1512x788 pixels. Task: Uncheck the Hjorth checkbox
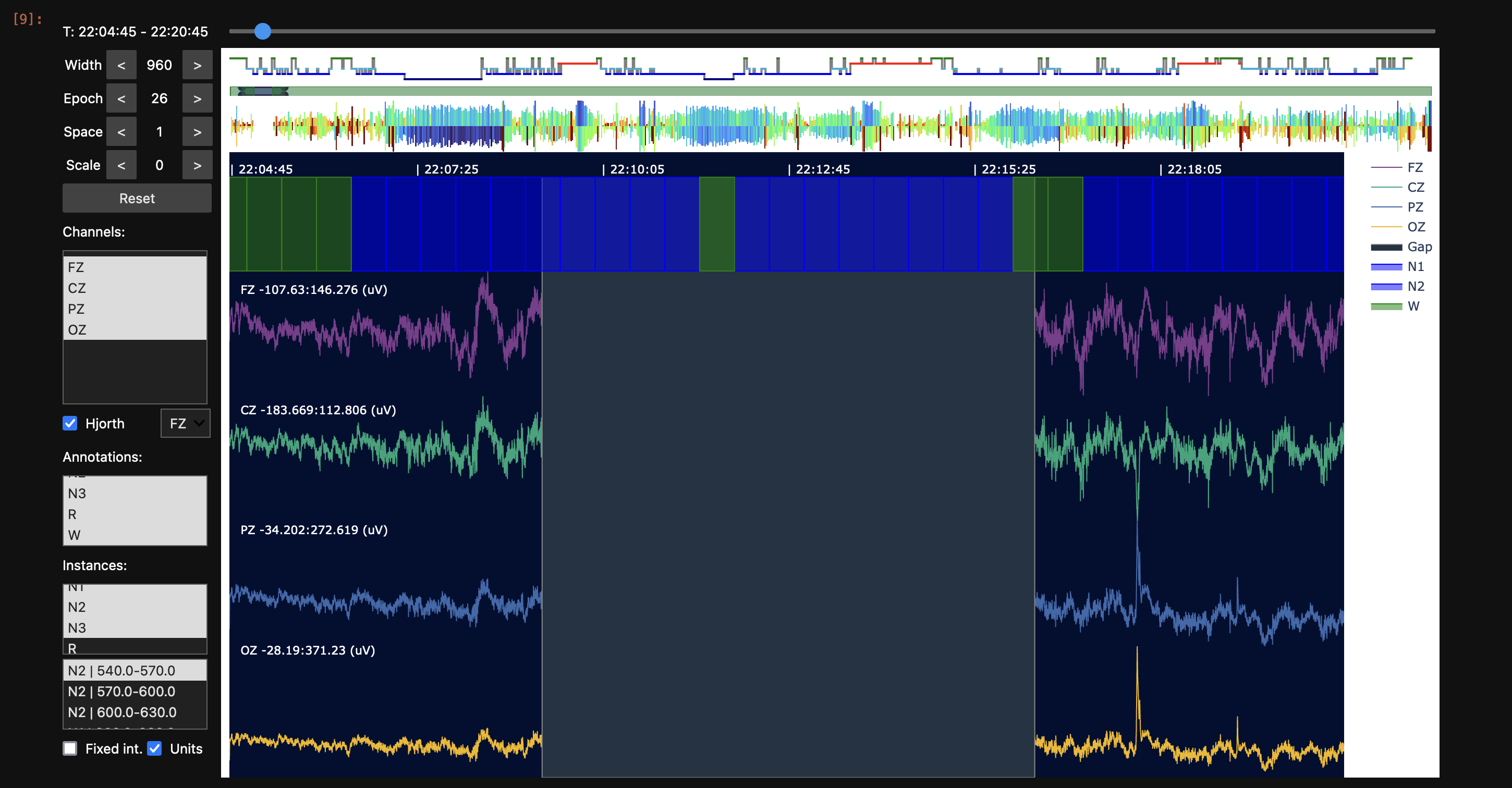(70, 423)
